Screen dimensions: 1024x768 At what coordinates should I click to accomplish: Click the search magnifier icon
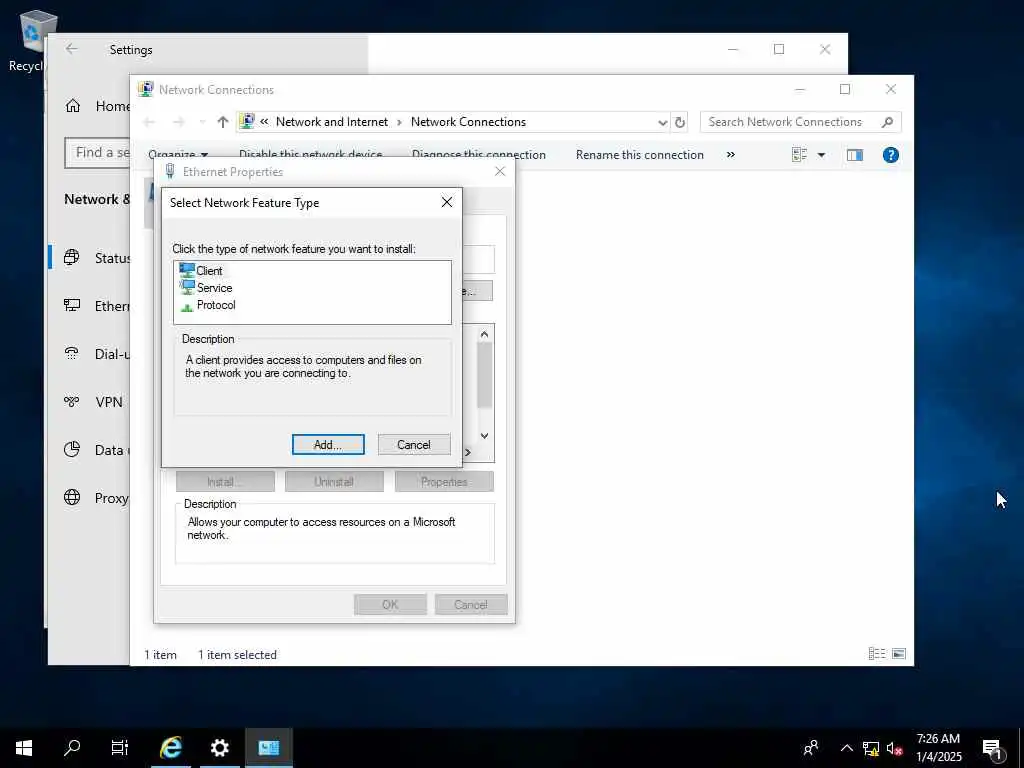(887, 122)
